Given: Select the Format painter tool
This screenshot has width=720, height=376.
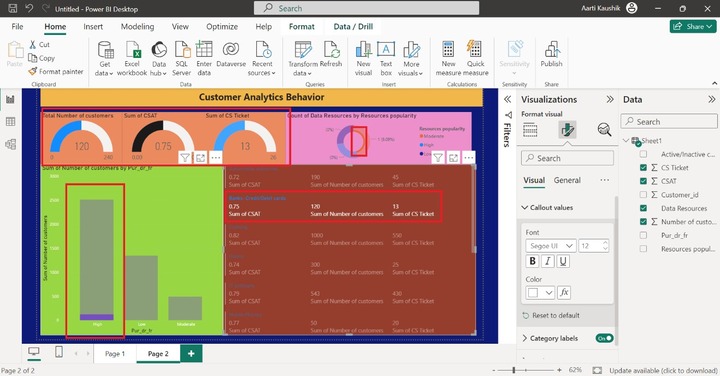Looking at the screenshot, I should 56,71.
